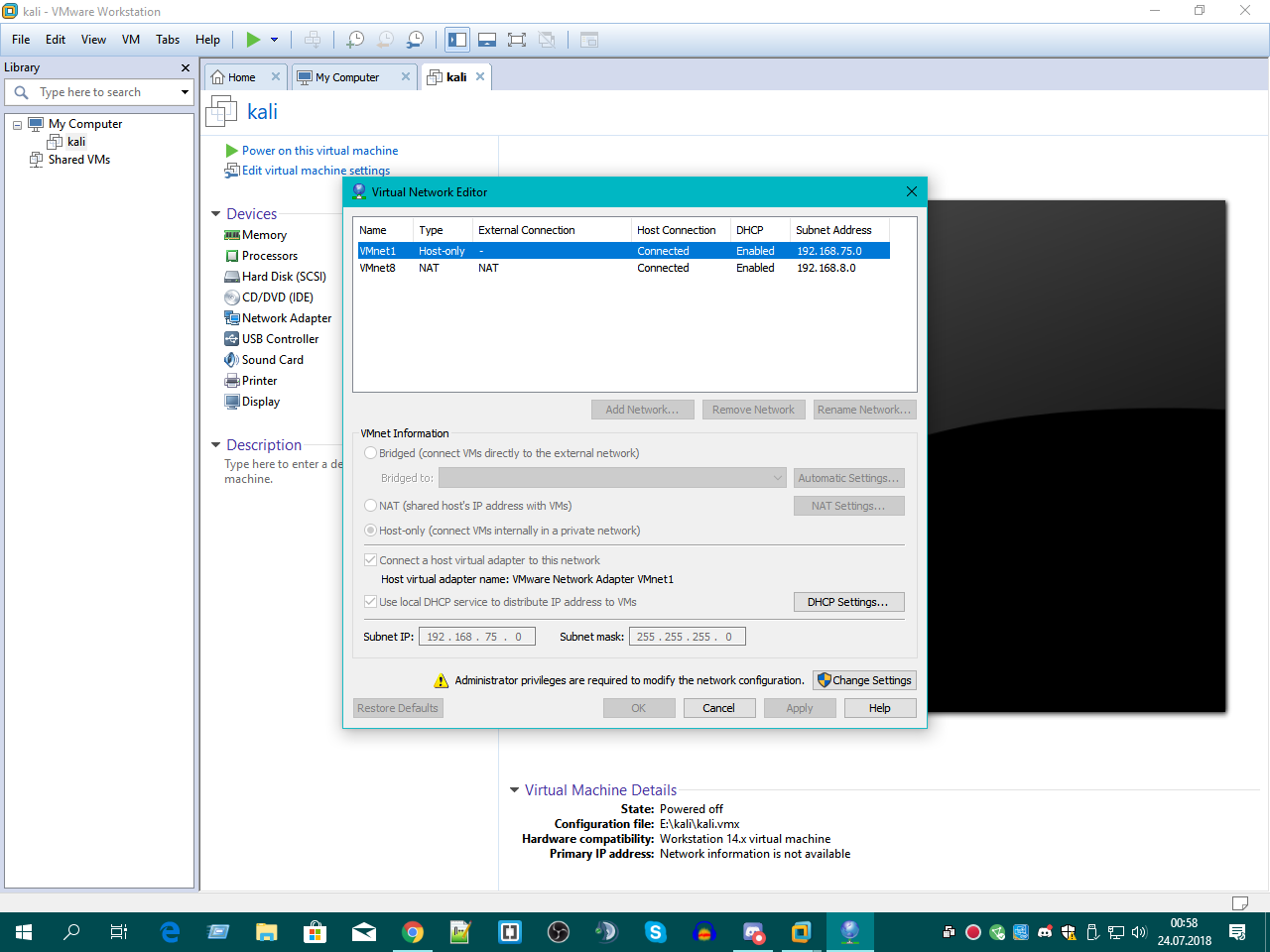Select the Memory device in kali's Devices list
Viewport: 1270px width, 952px height.
pos(256,235)
